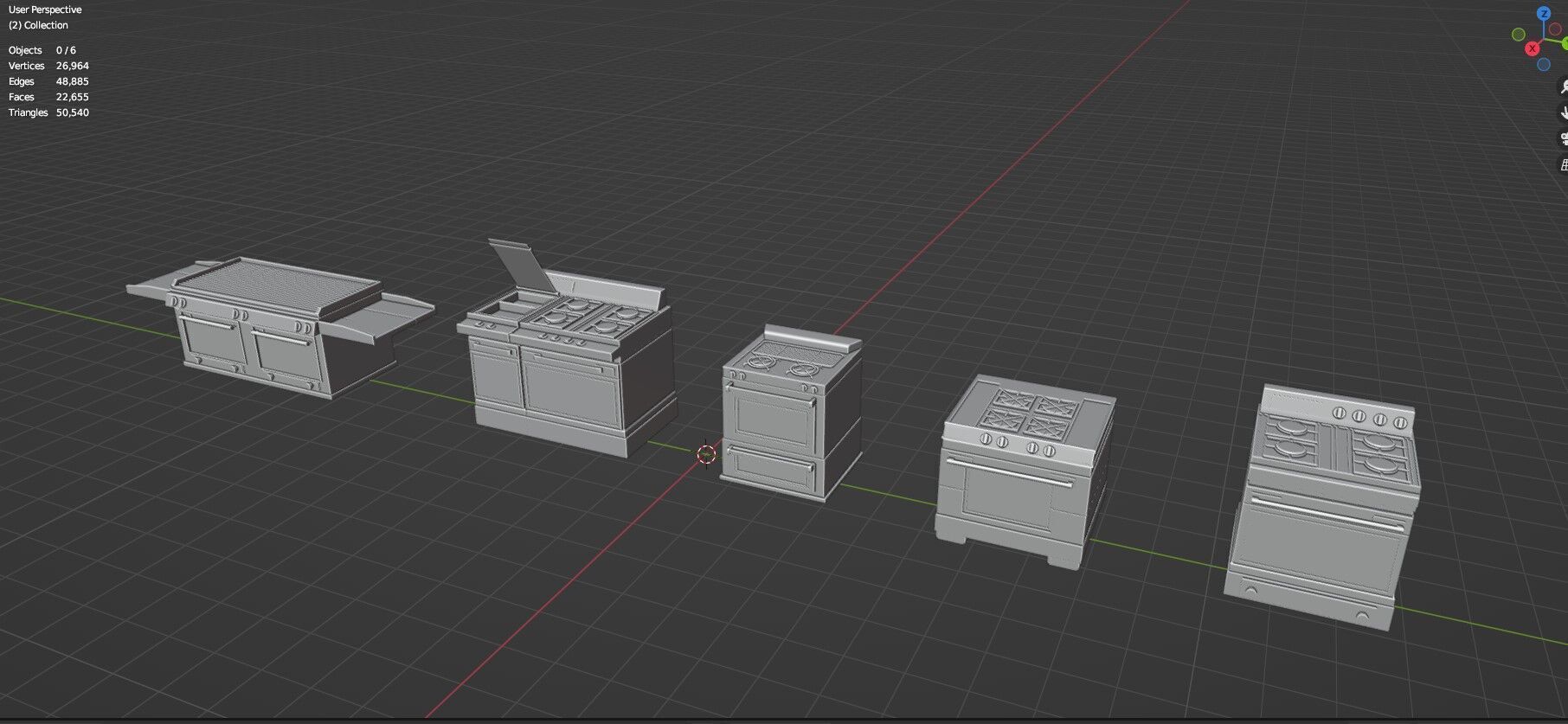Image resolution: width=1568 pixels, height=724 pixels.
Task: Click the Faces value '22,655'
Action: click(x=72, y=97)
